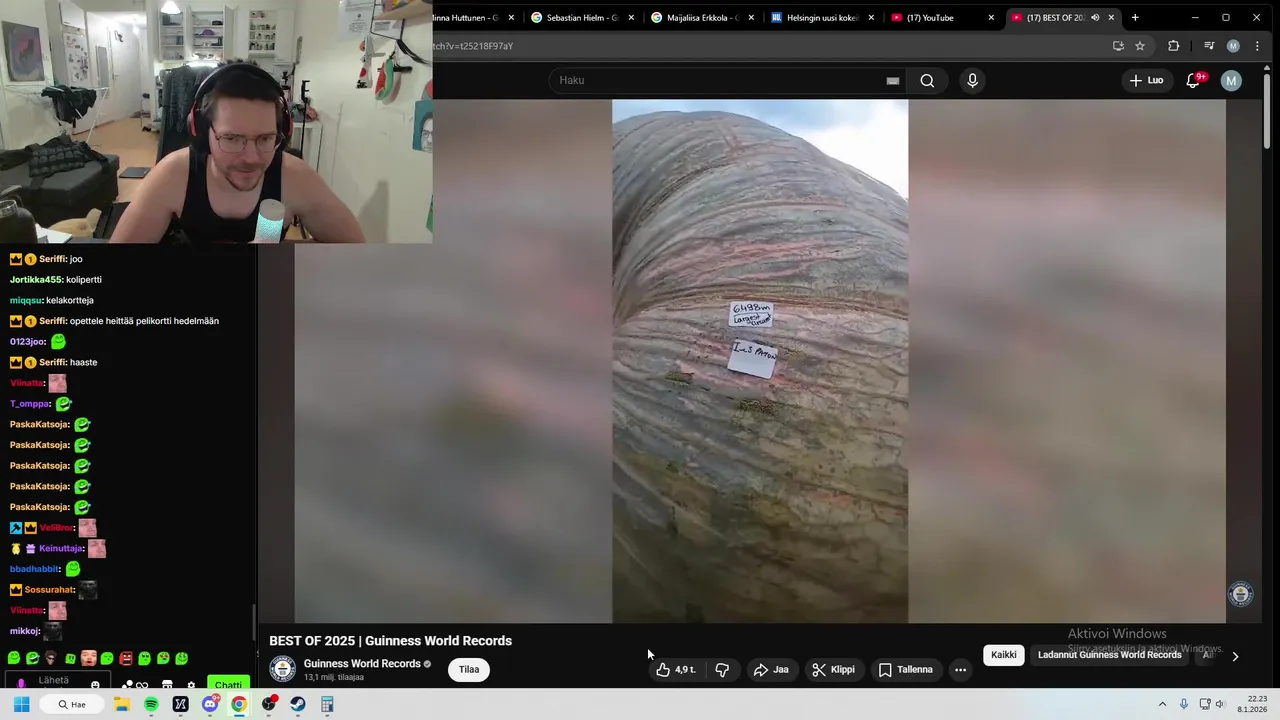Image resolution: width=1280 pixels, height=720 pixels.
Task: Like the video with thumbs-up button
Action: click(x=676, y=670)
